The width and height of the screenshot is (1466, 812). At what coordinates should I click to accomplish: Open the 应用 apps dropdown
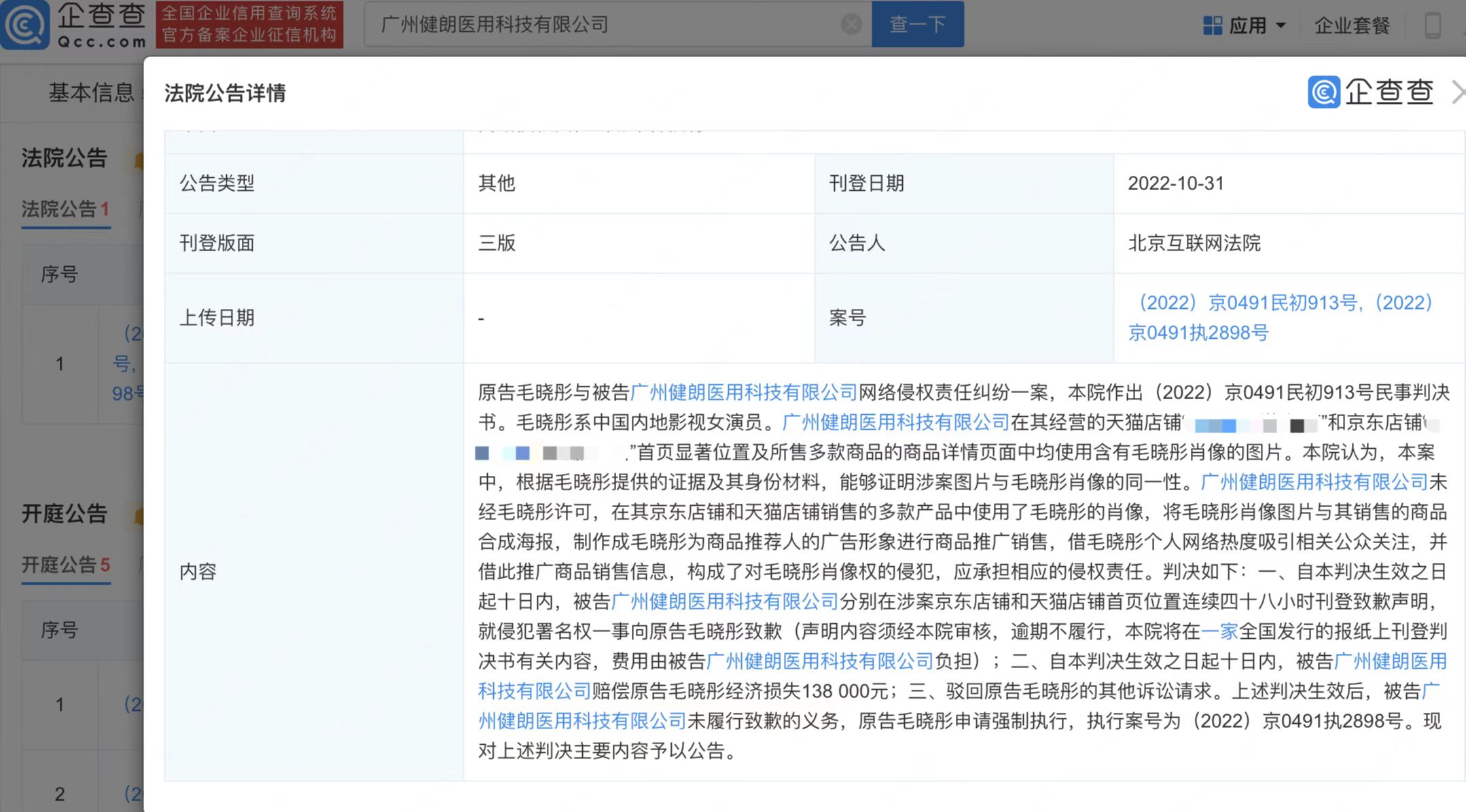point(1244,26)
